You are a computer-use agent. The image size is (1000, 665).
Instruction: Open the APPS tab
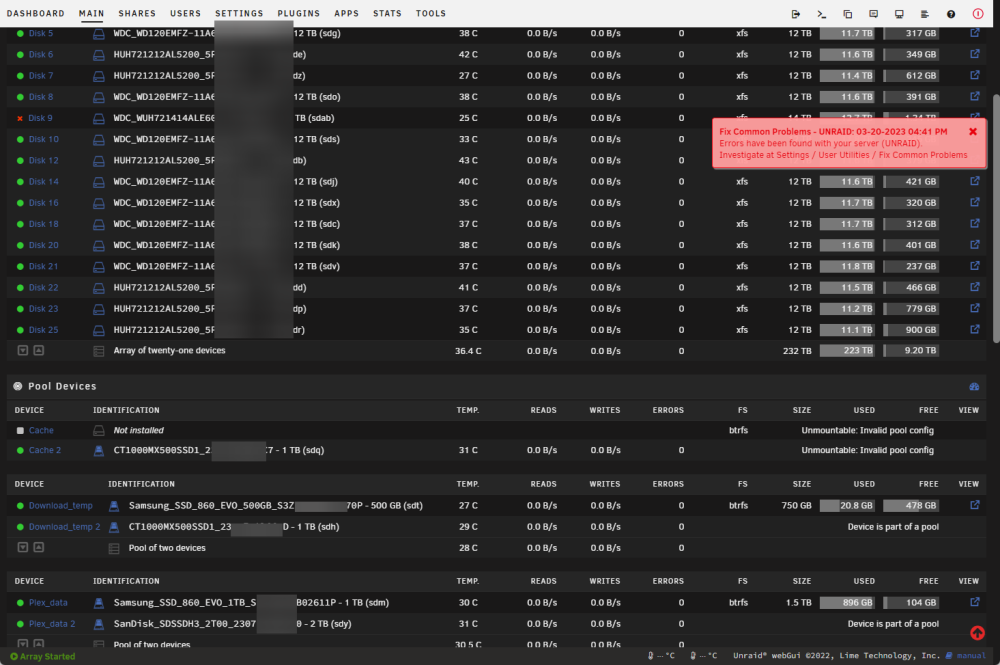point(346,13)
